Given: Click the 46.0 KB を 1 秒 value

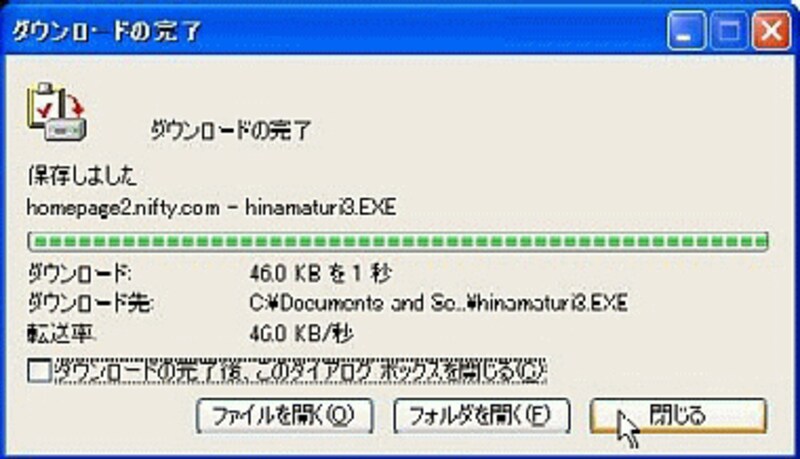Looking at the screenshot, I should click(320, 274).
